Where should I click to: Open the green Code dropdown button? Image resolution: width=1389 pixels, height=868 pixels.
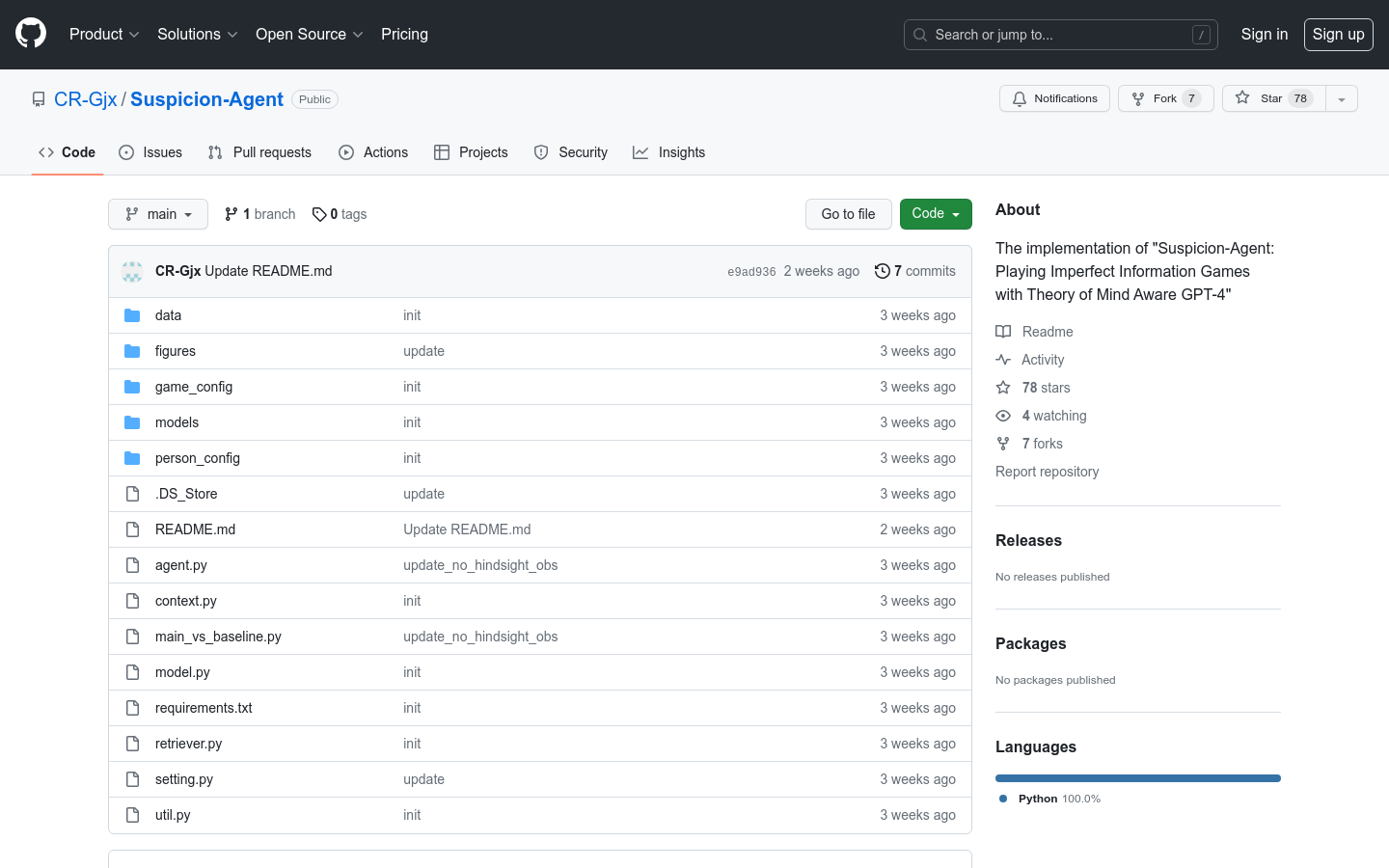tap(936, 214)
